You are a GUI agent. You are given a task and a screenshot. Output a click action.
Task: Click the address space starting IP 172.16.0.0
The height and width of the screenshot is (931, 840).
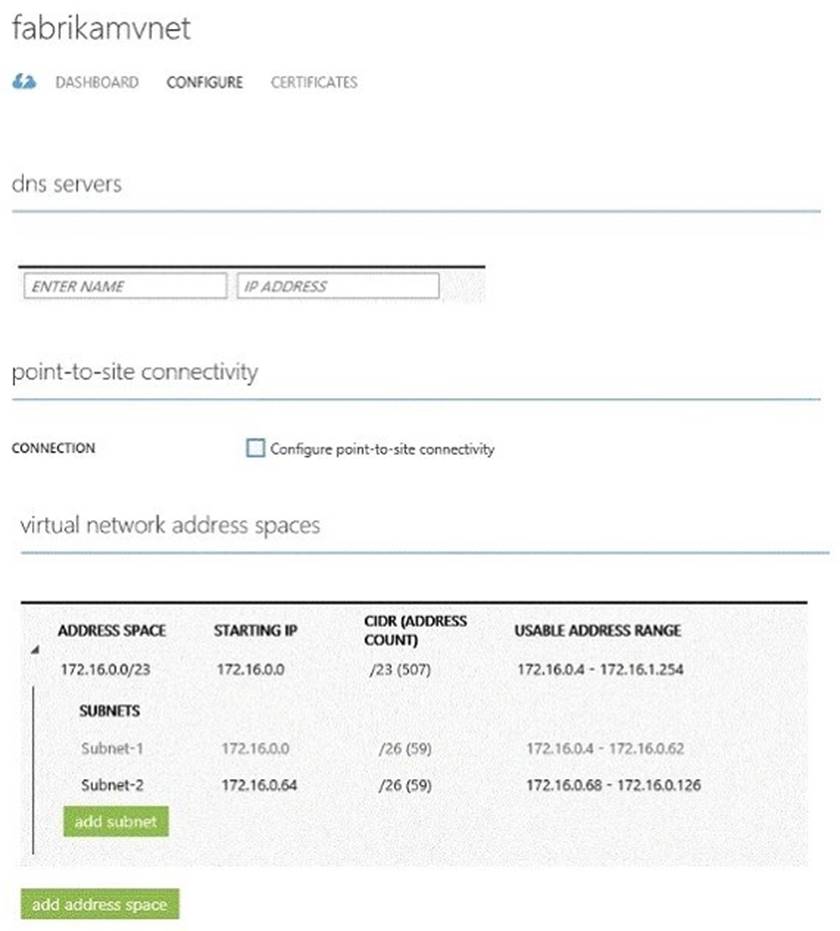pyautogui.click(x=250, y=669)
